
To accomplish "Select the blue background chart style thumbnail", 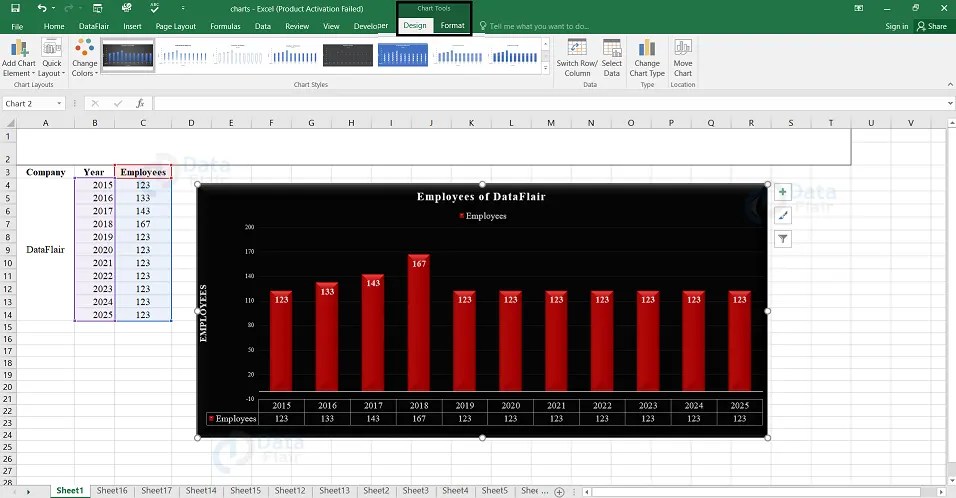I will [402, 55].
